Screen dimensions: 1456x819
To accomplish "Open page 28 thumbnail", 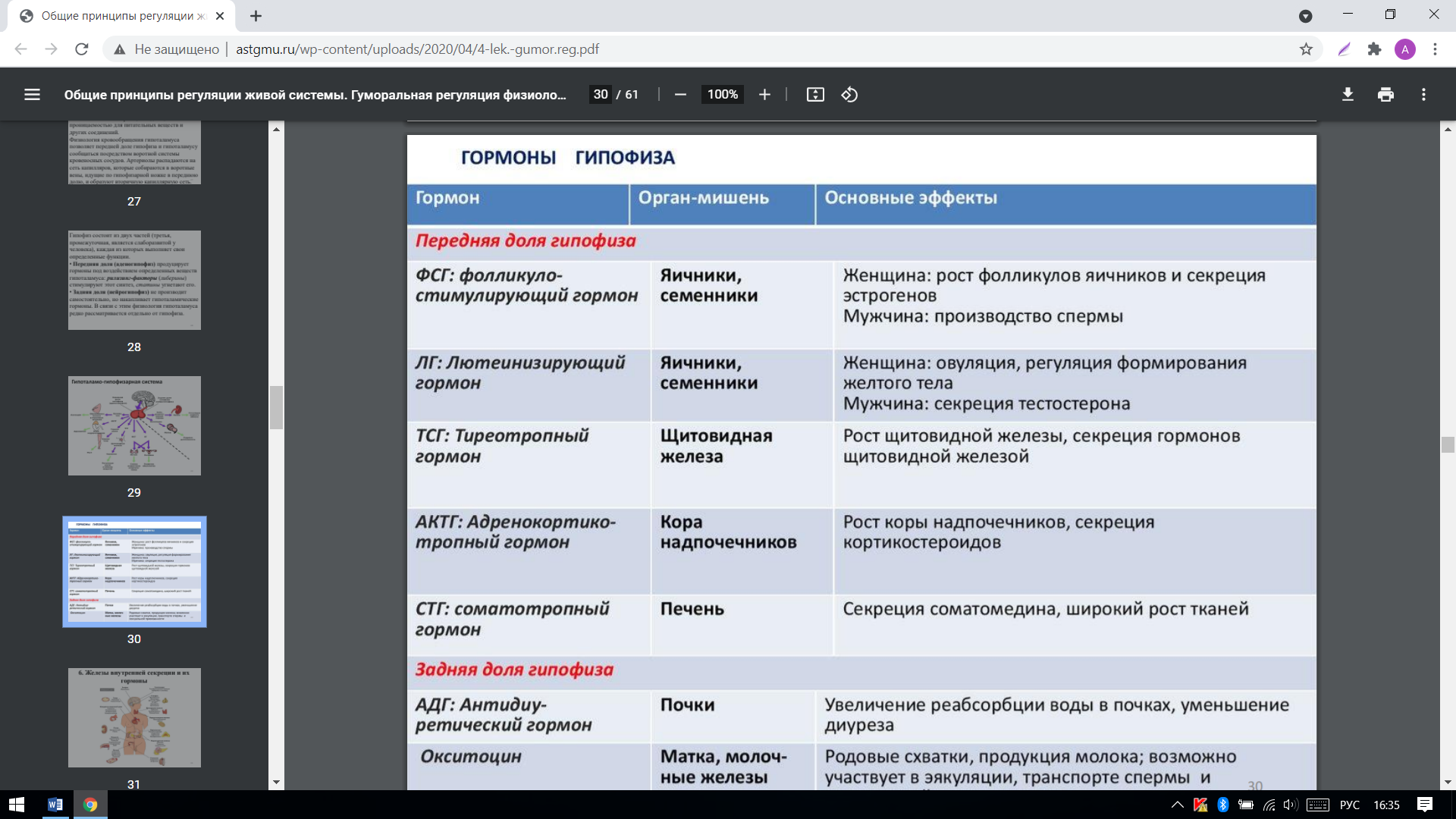I will [x=134, y=280].
